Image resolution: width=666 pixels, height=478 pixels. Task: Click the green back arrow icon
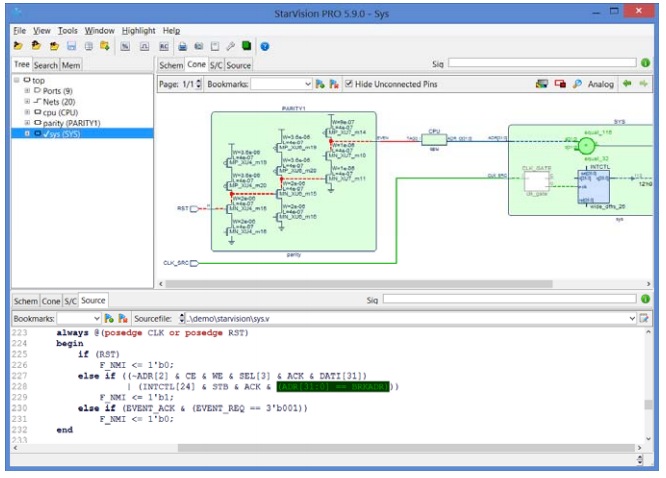point(627,84)
